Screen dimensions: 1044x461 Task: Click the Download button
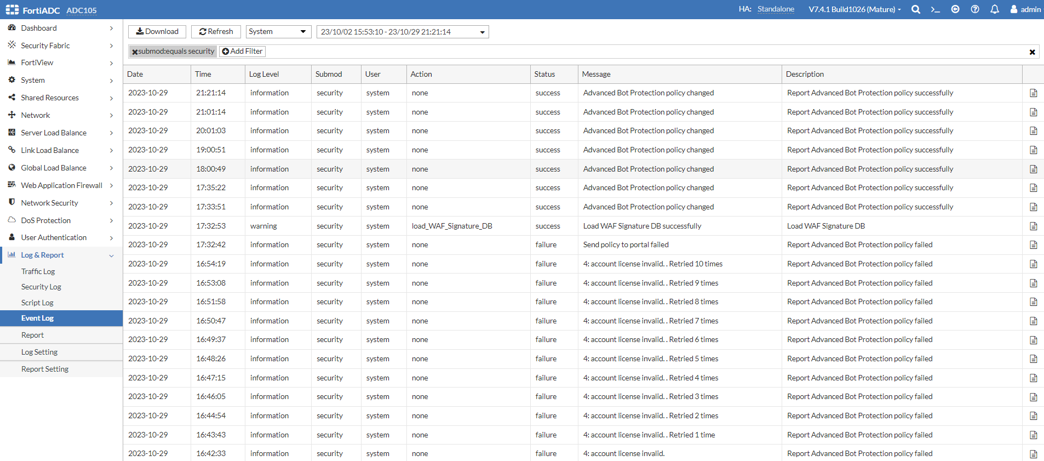coord(157,32)
